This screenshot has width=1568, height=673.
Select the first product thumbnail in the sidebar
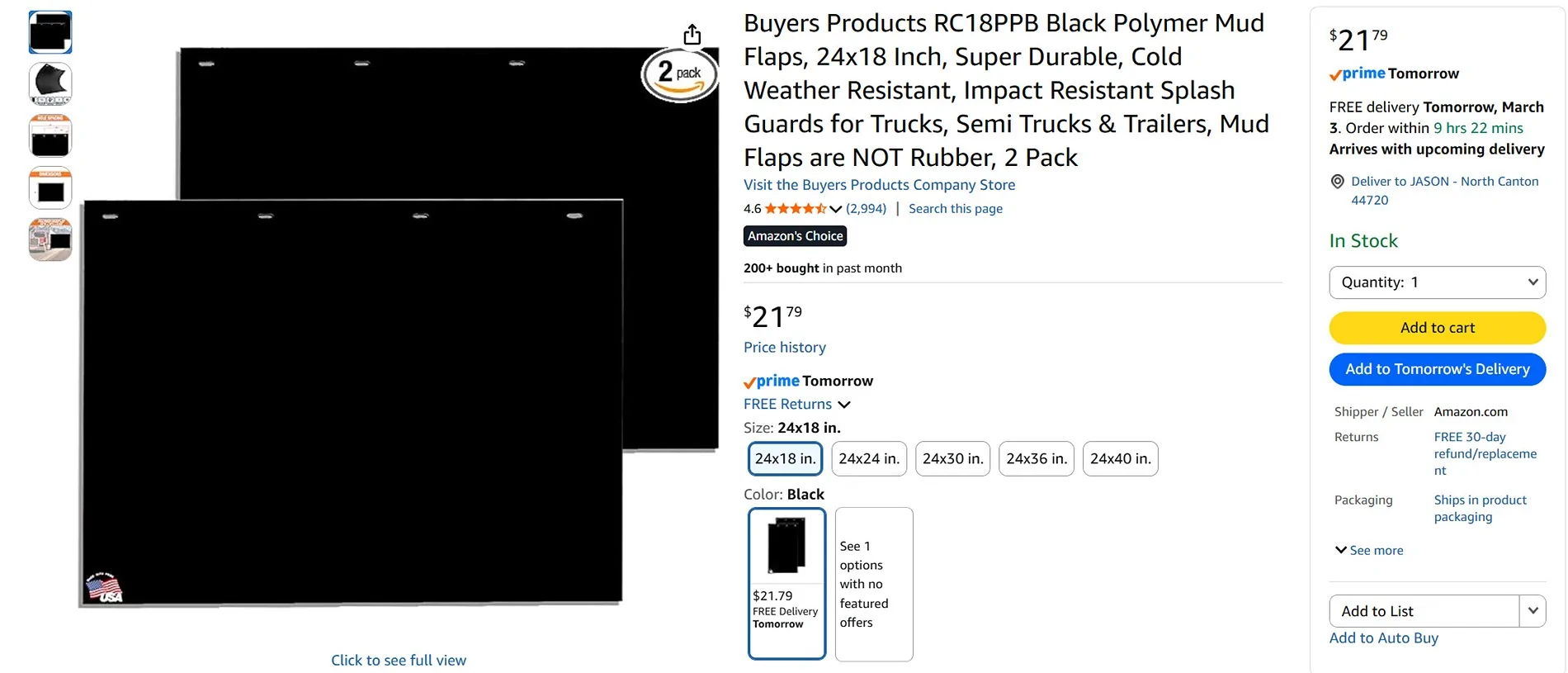pos(50,31)
